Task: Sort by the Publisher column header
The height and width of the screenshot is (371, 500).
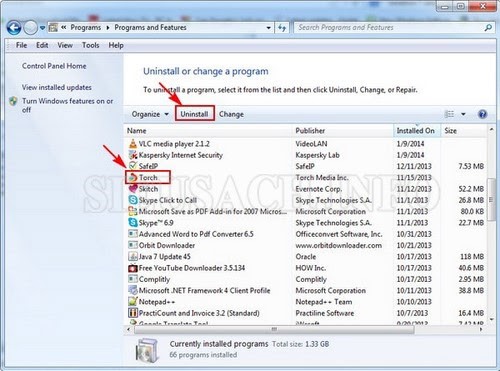Action: pyautogui.click(x=343, y=131)
